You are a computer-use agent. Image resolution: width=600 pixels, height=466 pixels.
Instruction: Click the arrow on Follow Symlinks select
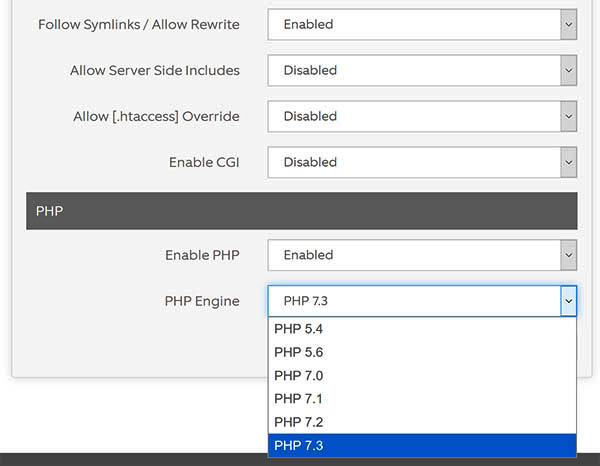pos(569,24)
